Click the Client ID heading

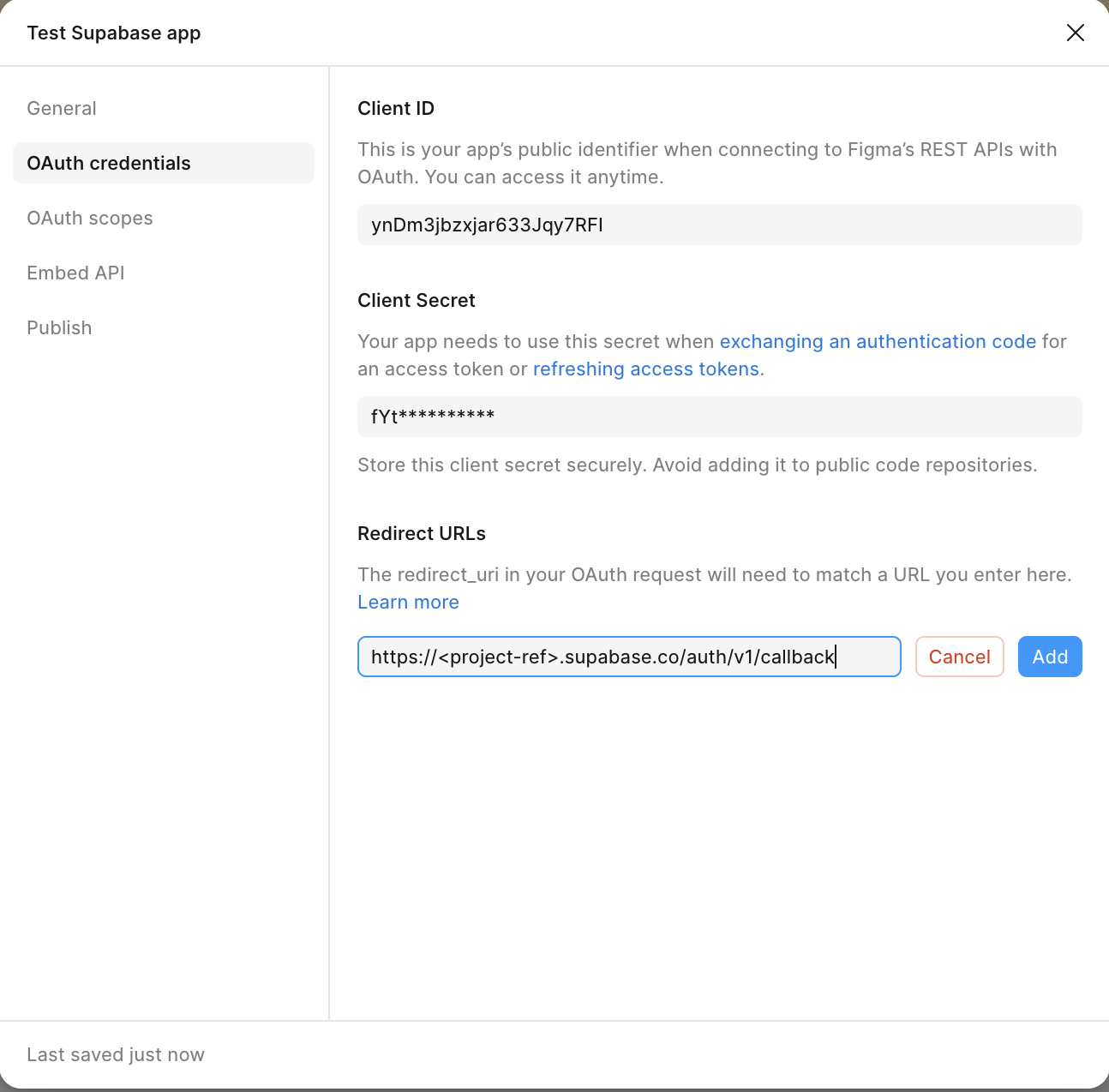pyautogui.click(x=396, y=108)
